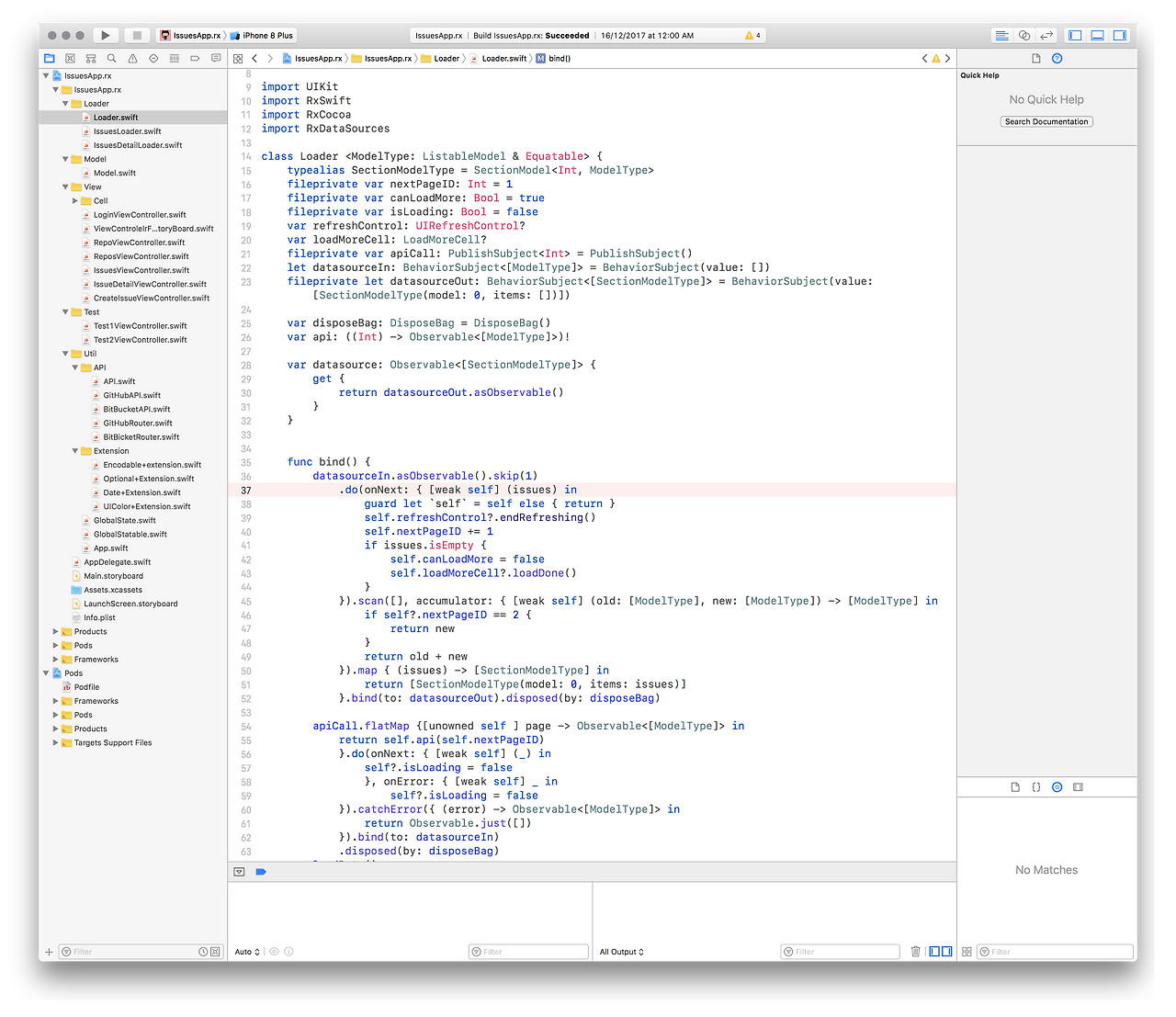Open the Report navigator speech-bubble icon
This screenshot has height=1017, width=1176.
(x=216, y=58)
